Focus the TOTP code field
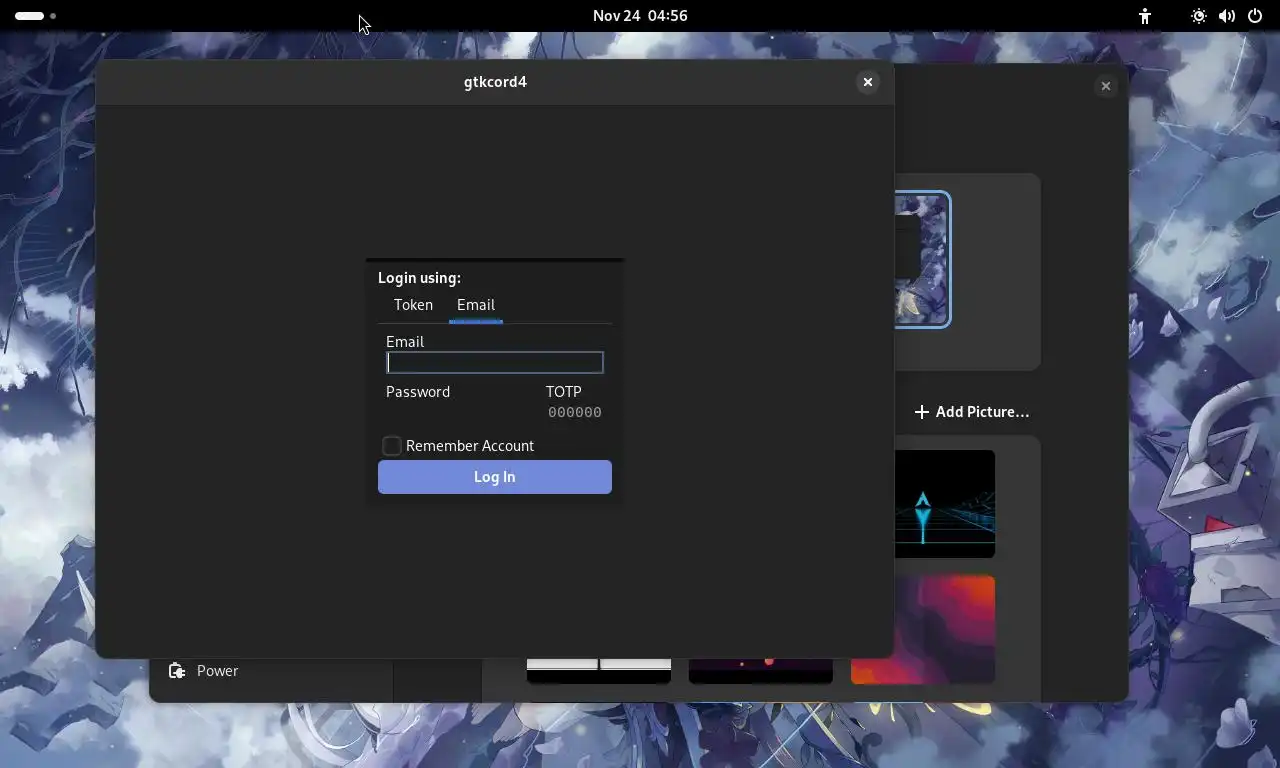This screenshot has width=1280, height=768. click(574, 412)
